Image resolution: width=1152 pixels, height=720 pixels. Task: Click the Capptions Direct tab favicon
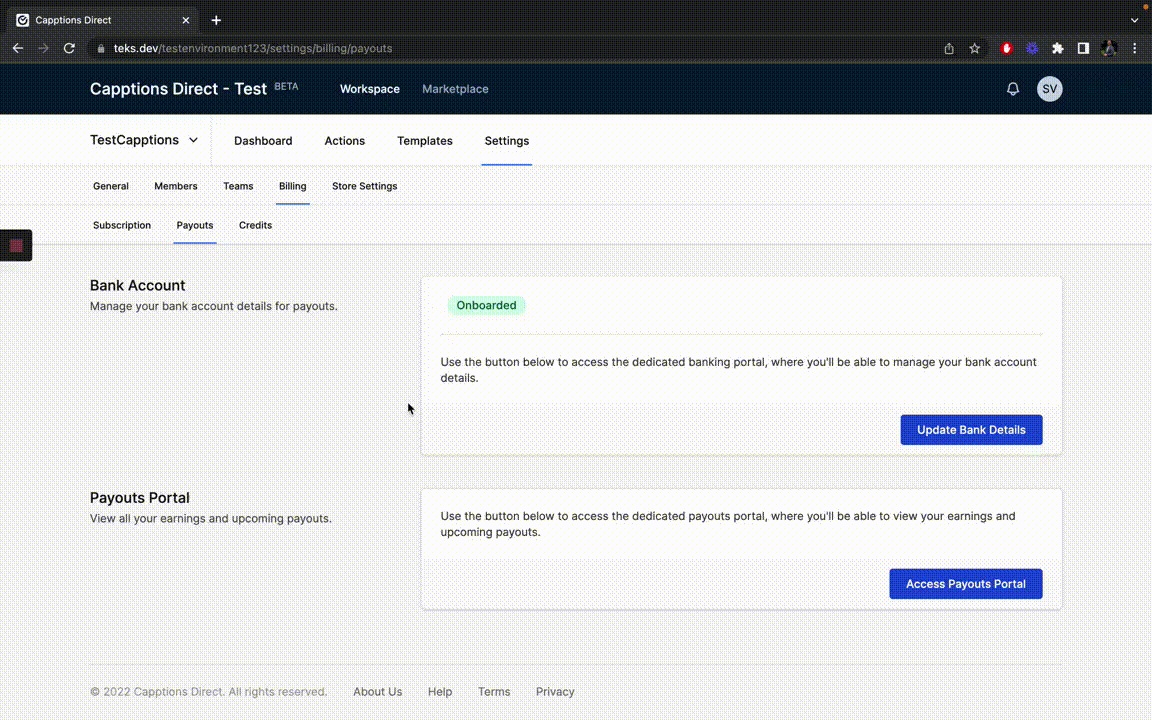[x=23, y=21]
